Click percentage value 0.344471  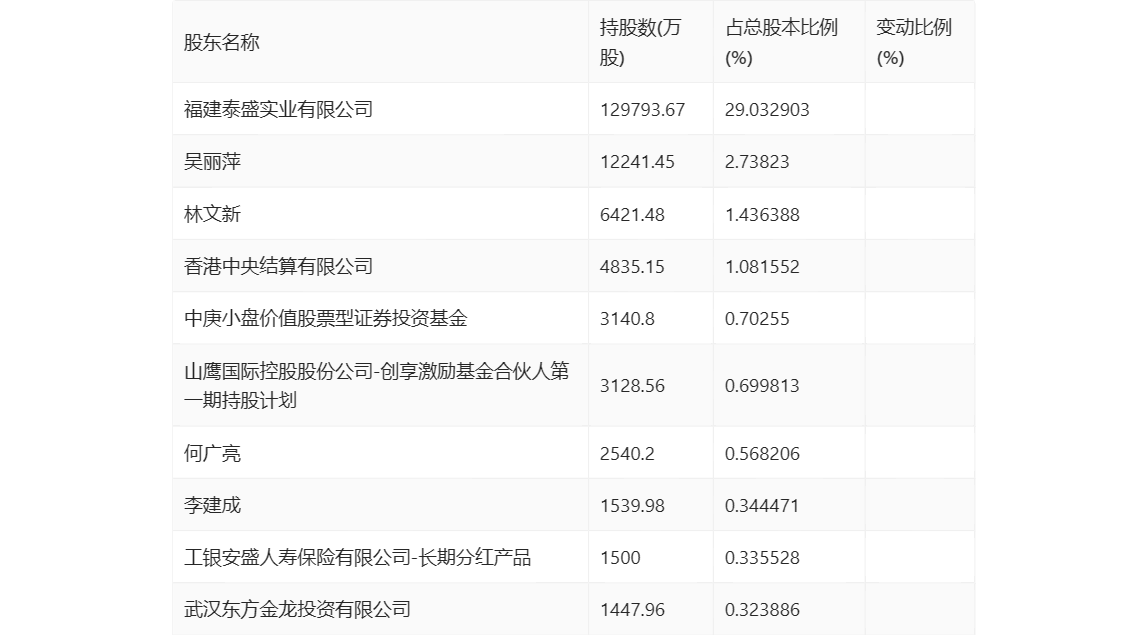pyautogui.click(x=762, y=506)
